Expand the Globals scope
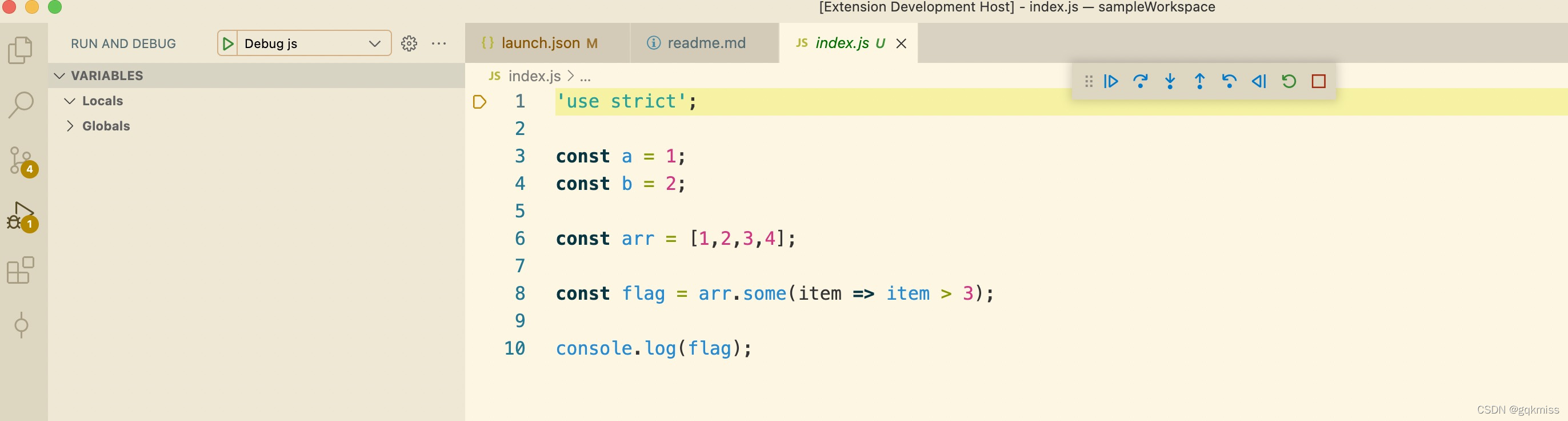Screen dimensions: 1568x421 256,126
